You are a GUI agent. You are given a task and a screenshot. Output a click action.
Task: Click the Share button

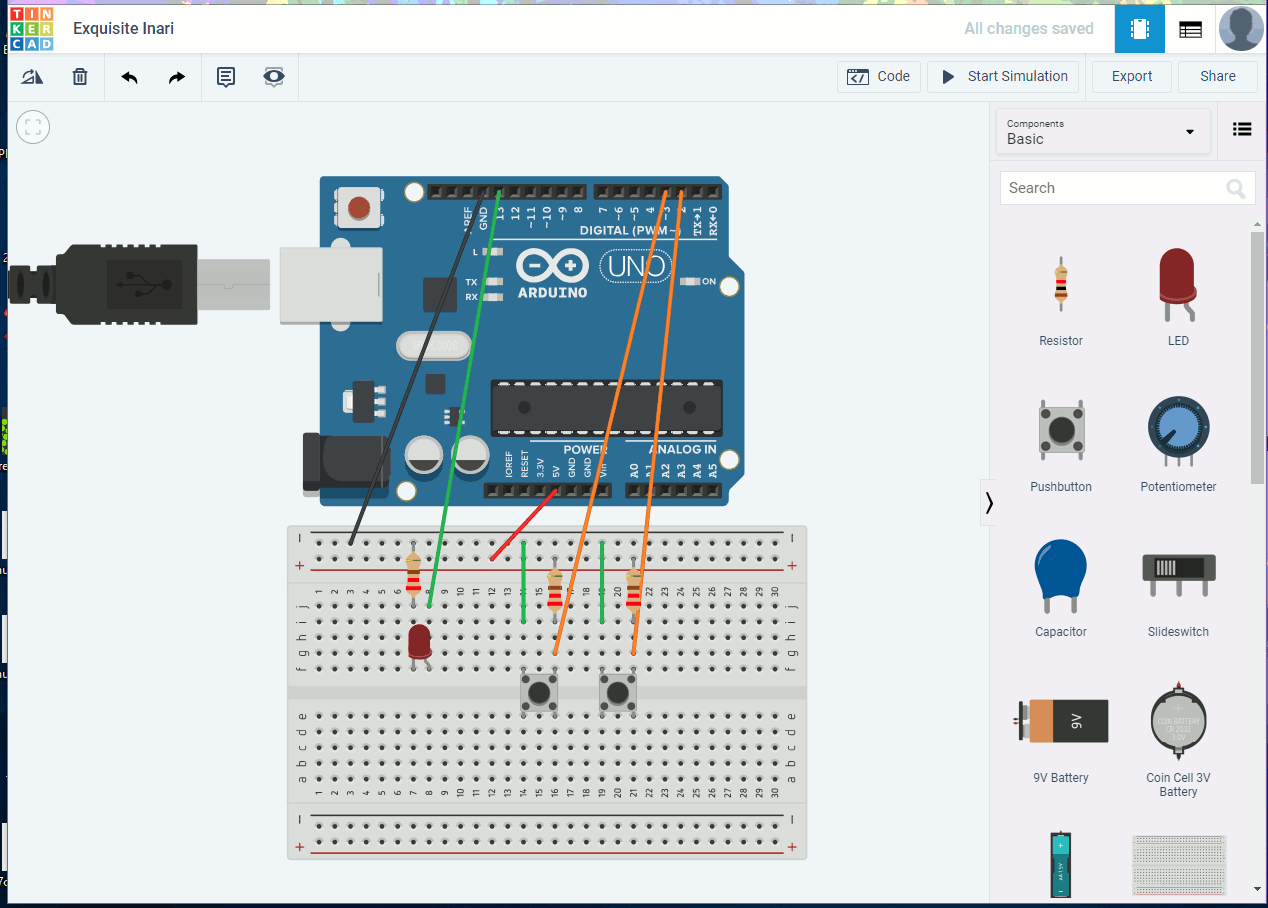pos(1217,77)
